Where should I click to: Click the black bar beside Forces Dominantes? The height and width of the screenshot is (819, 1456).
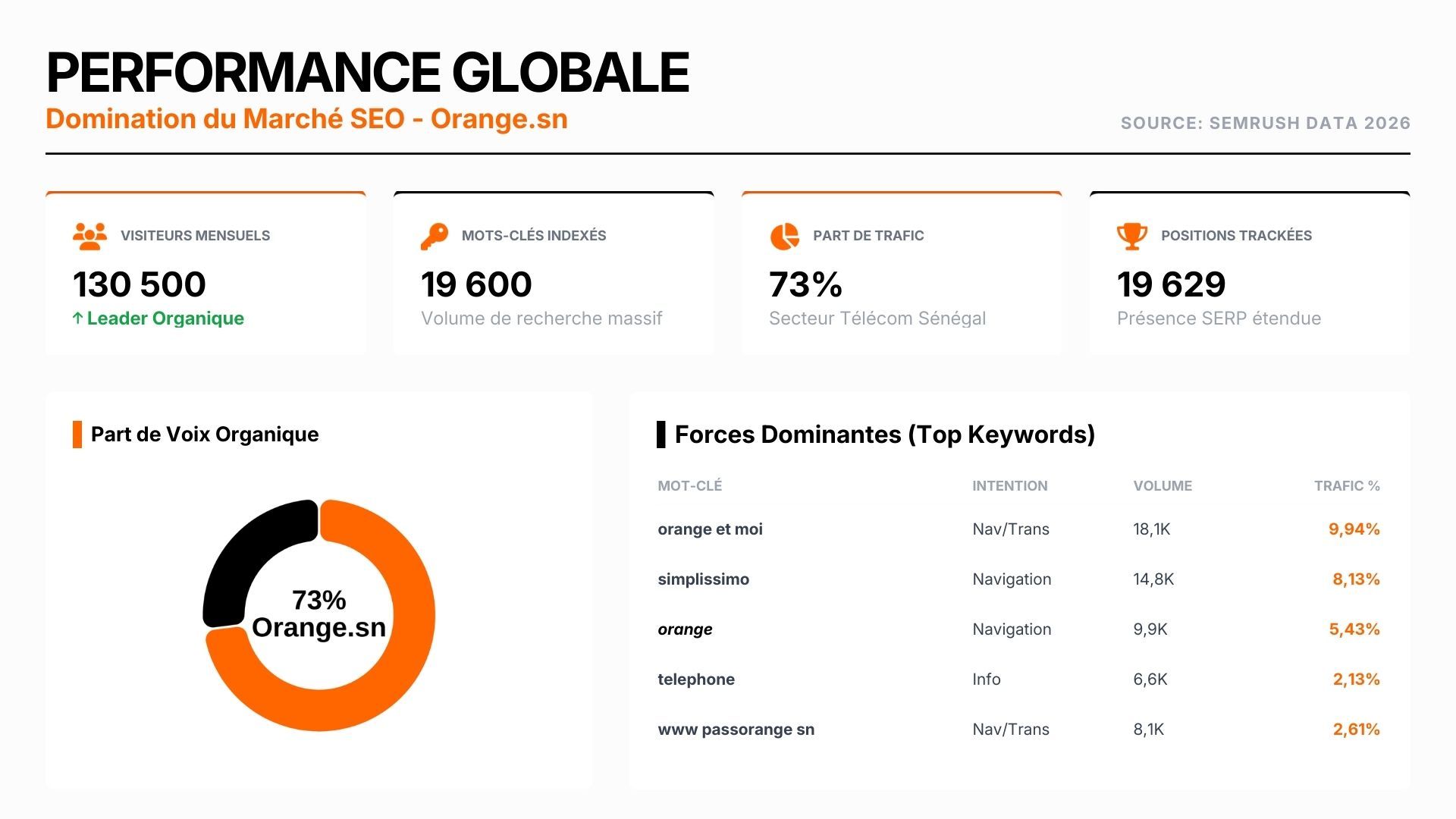tap(661, 435)
